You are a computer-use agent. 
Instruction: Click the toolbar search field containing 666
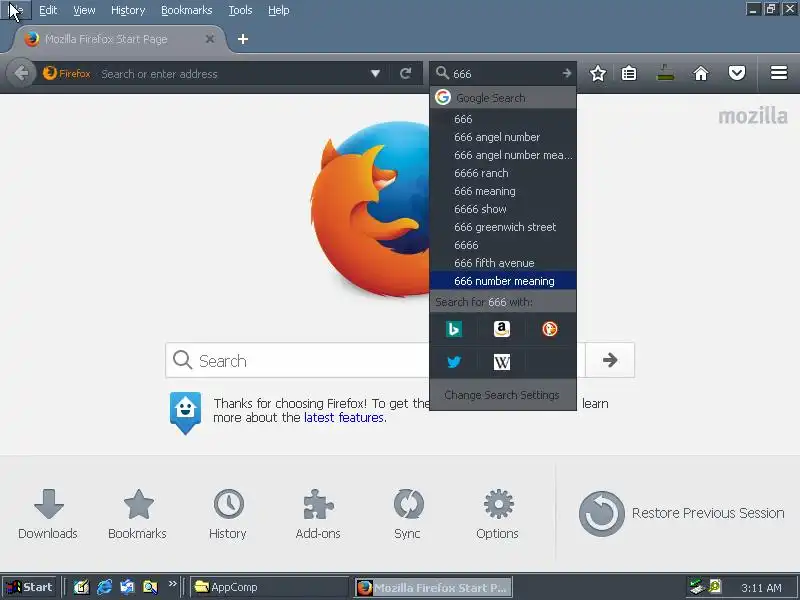504,73
